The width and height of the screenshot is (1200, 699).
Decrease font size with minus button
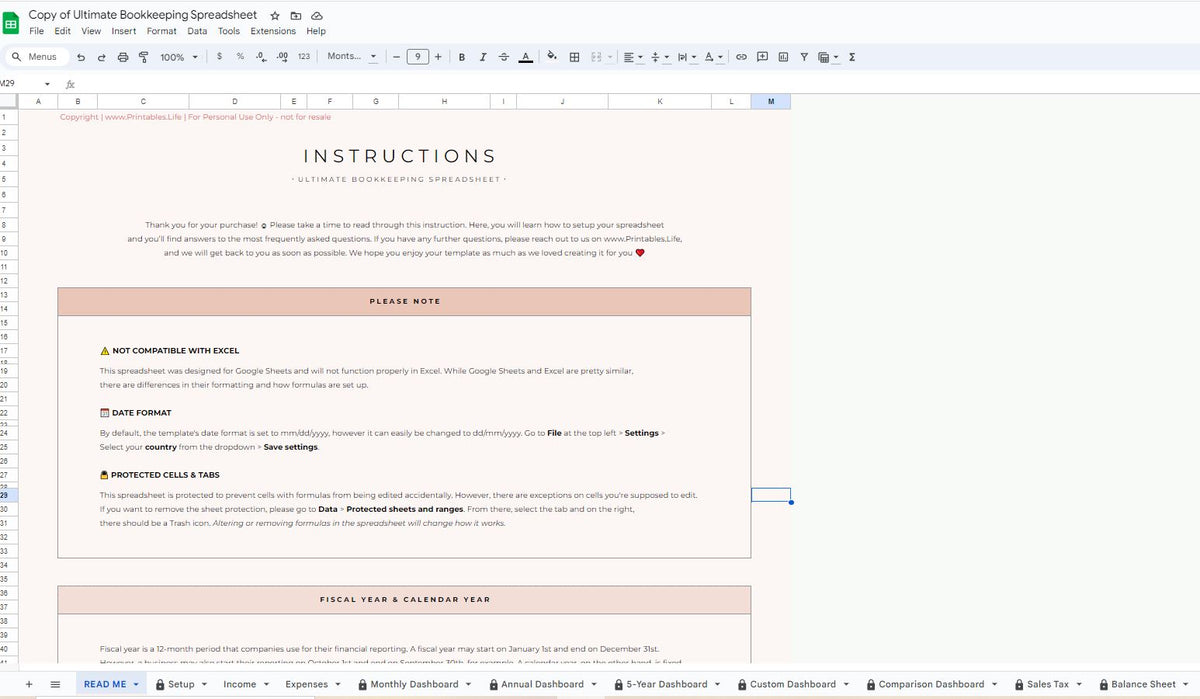coord(396,56)
